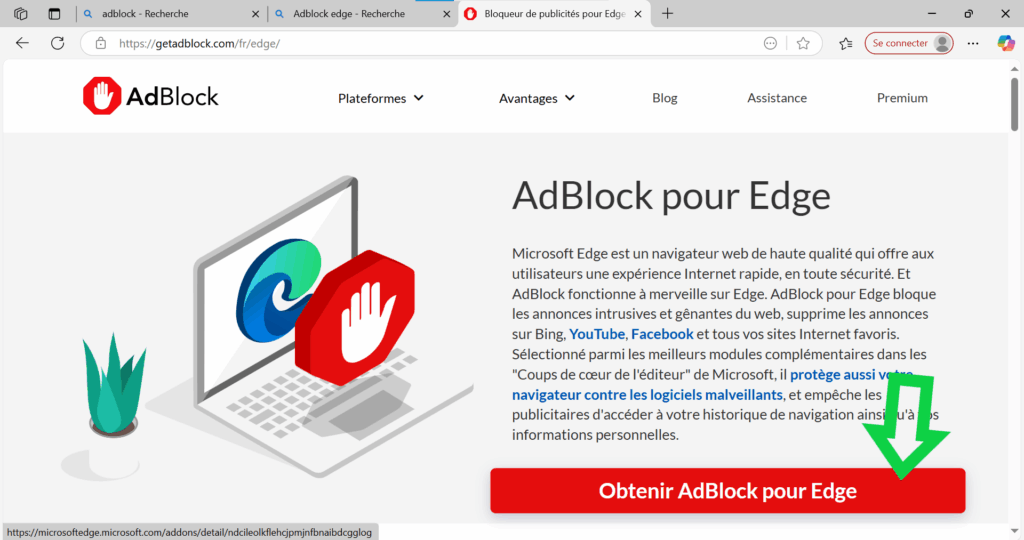This screenshot has height=540, width=1024.
Task: Open the tab actions menu
Action: (x=21, y=14)
